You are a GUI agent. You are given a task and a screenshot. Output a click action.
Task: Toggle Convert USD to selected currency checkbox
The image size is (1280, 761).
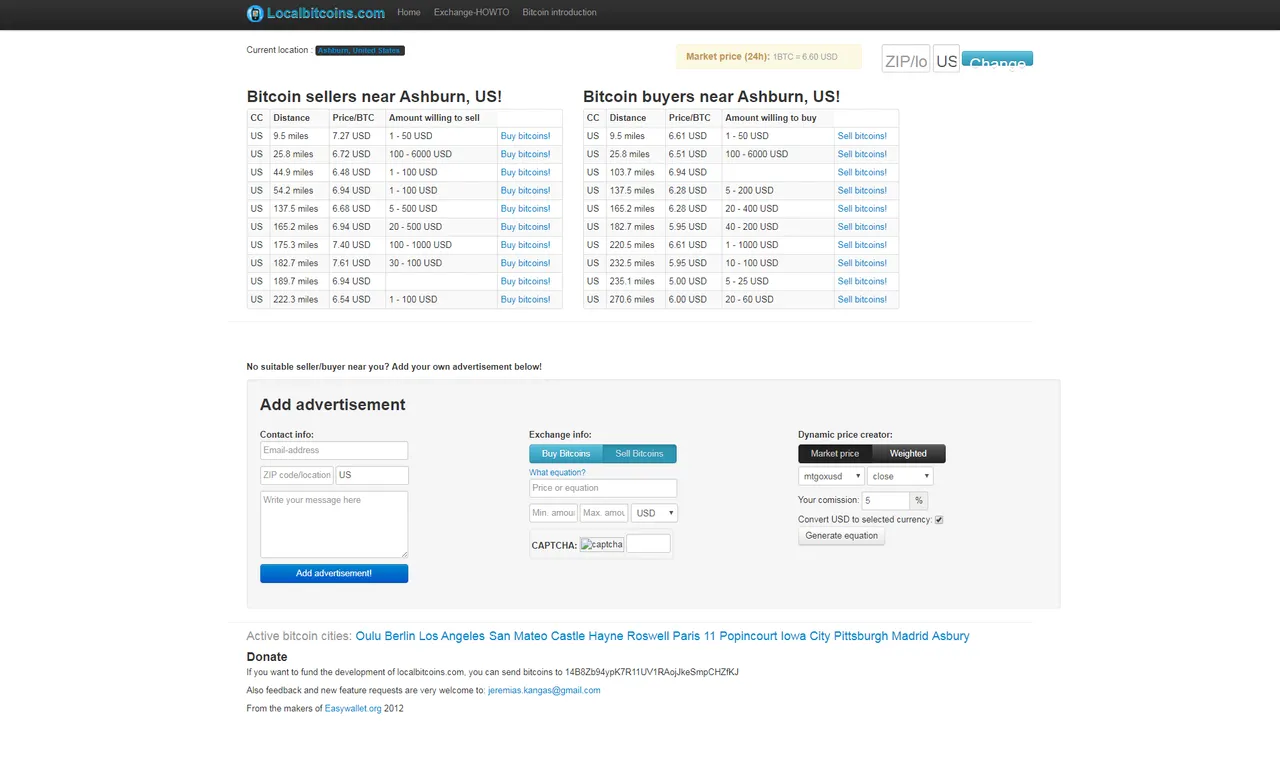pos(939,520)
